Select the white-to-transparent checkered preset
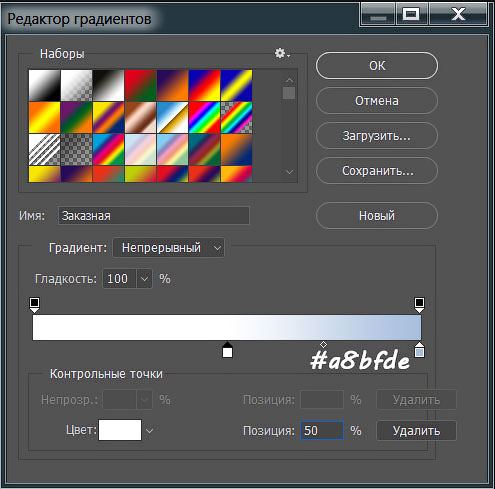Image resolution: width=495 pixels, height=489 pixels. [76, 85]
